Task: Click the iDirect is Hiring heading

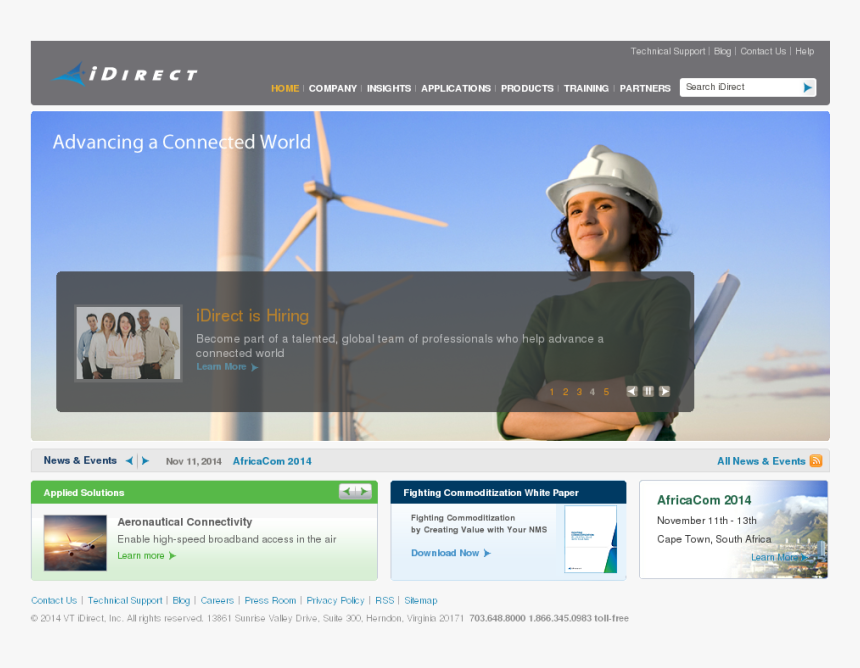Action: [x=252, y=315]
